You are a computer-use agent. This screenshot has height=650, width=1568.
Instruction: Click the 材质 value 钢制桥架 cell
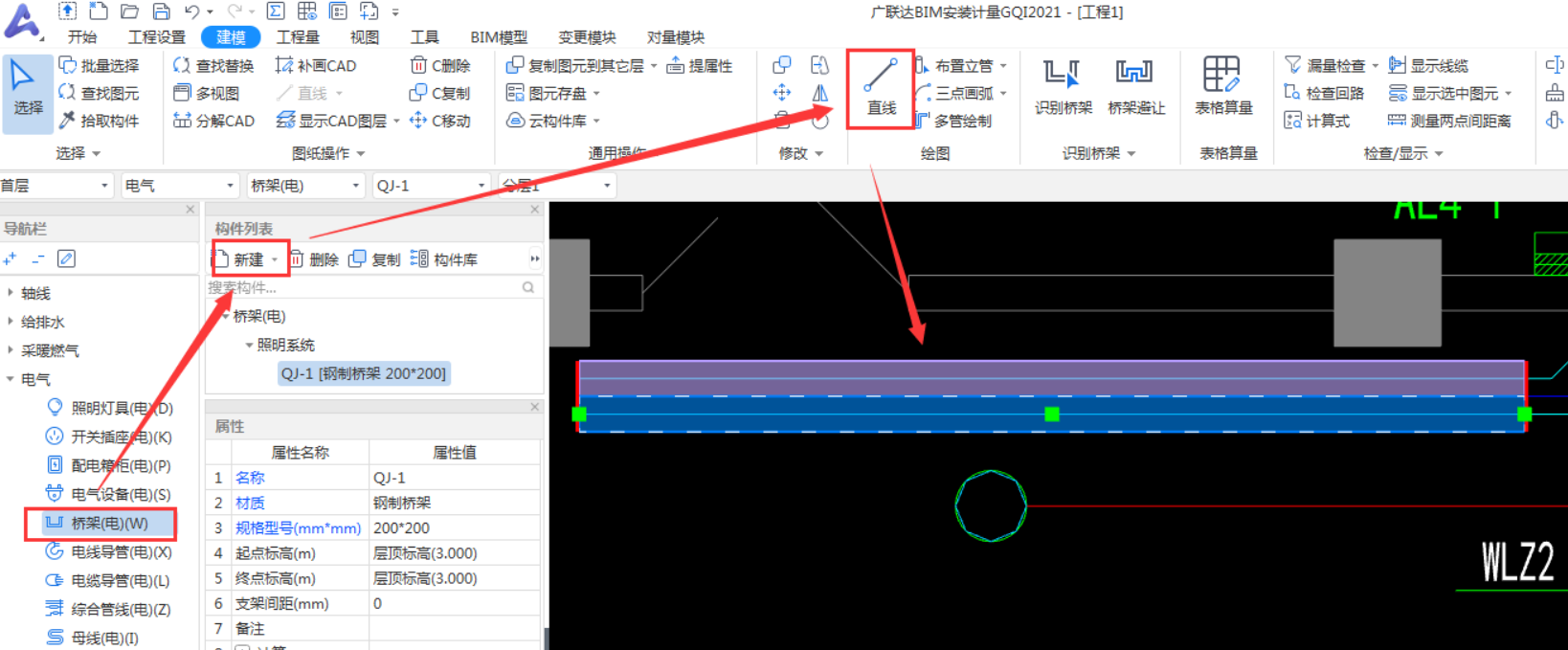455,503
